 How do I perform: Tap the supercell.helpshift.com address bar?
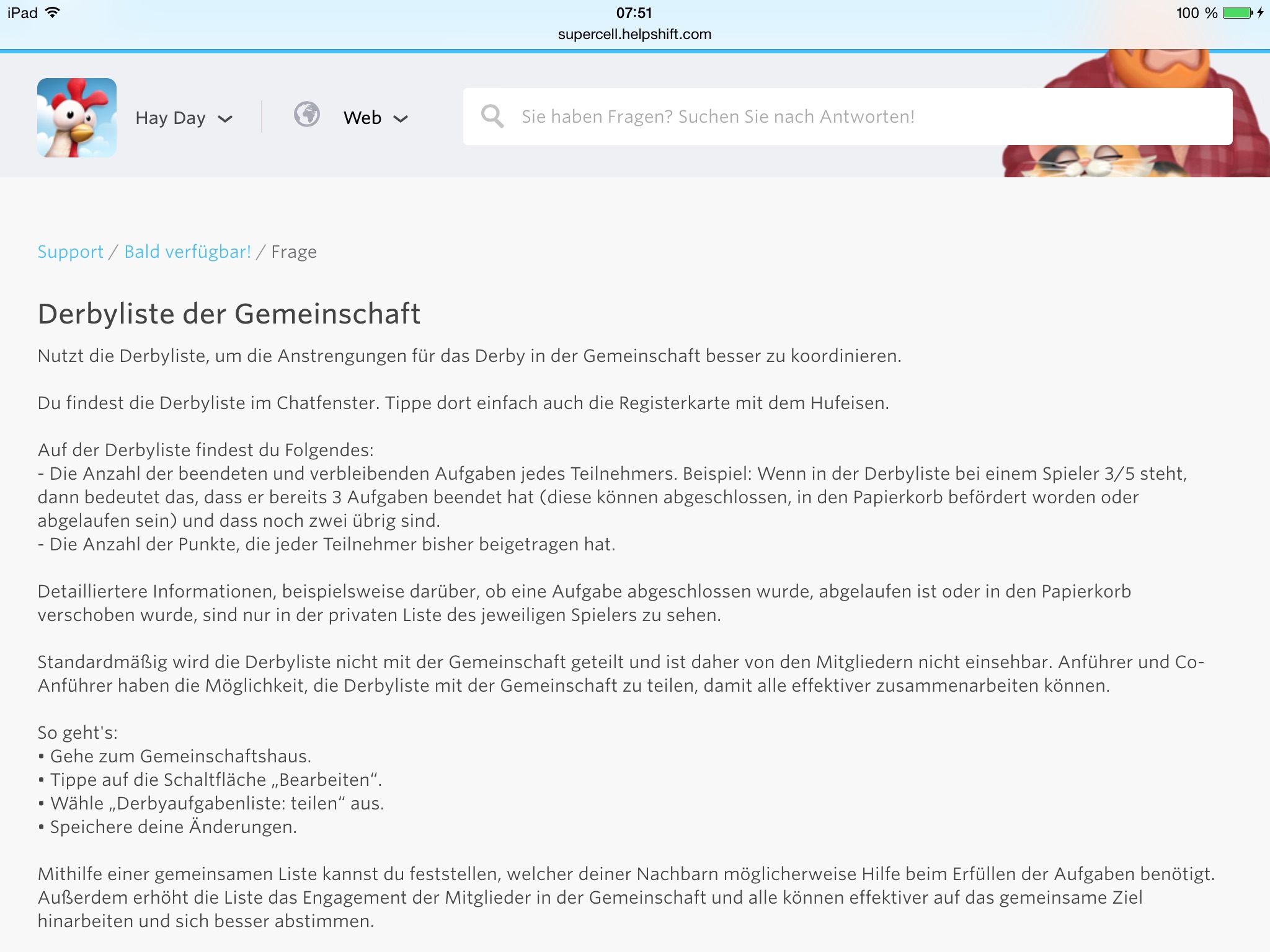point(634,34)
